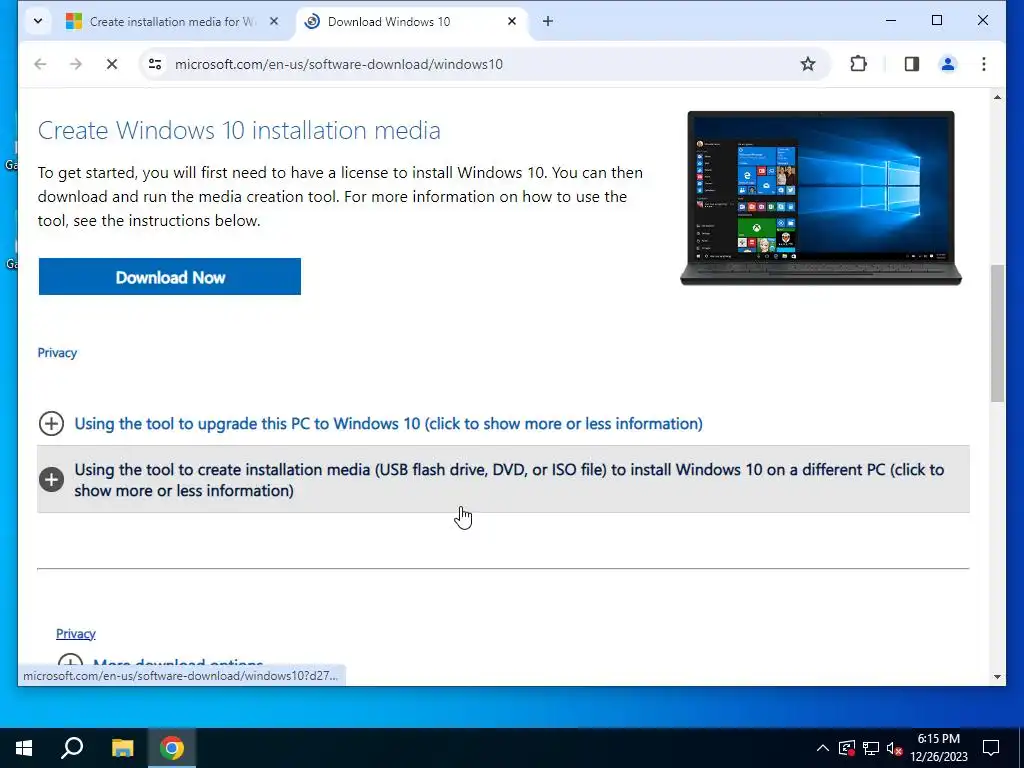Open the underlined Privacy link near bottom
Viewport: 1024px width, 768px height.
pos(76,633)
